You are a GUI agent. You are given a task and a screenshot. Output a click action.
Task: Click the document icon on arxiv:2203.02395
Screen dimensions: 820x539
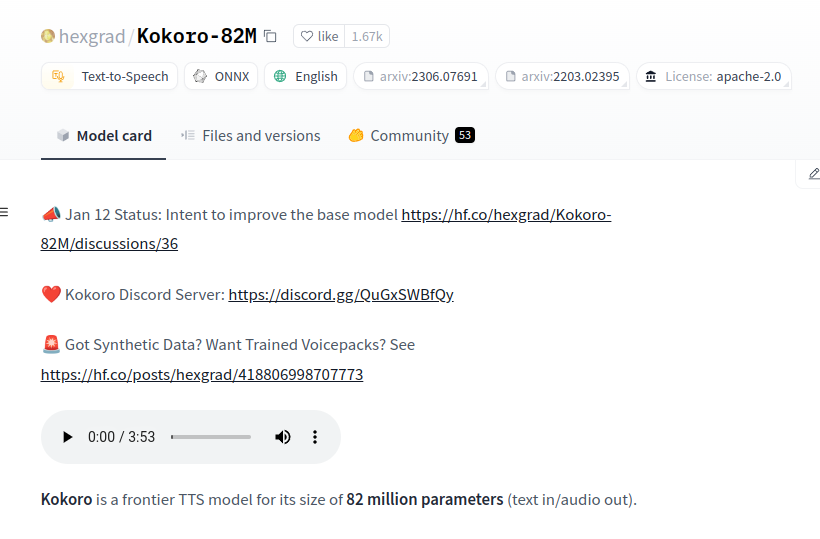coord(510,76)
